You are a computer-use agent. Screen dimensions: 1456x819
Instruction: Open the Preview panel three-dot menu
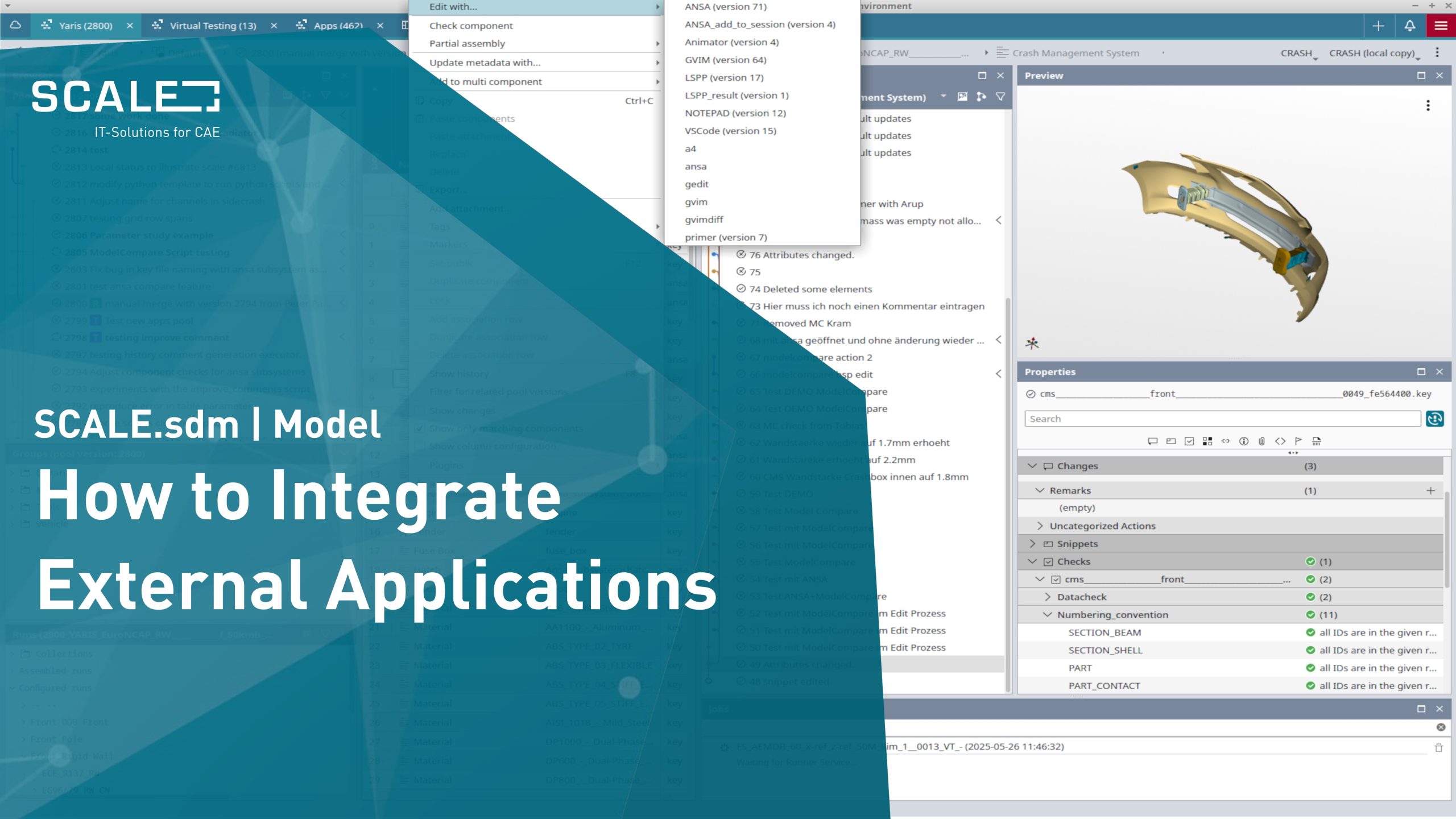[x=1428, y=105]
